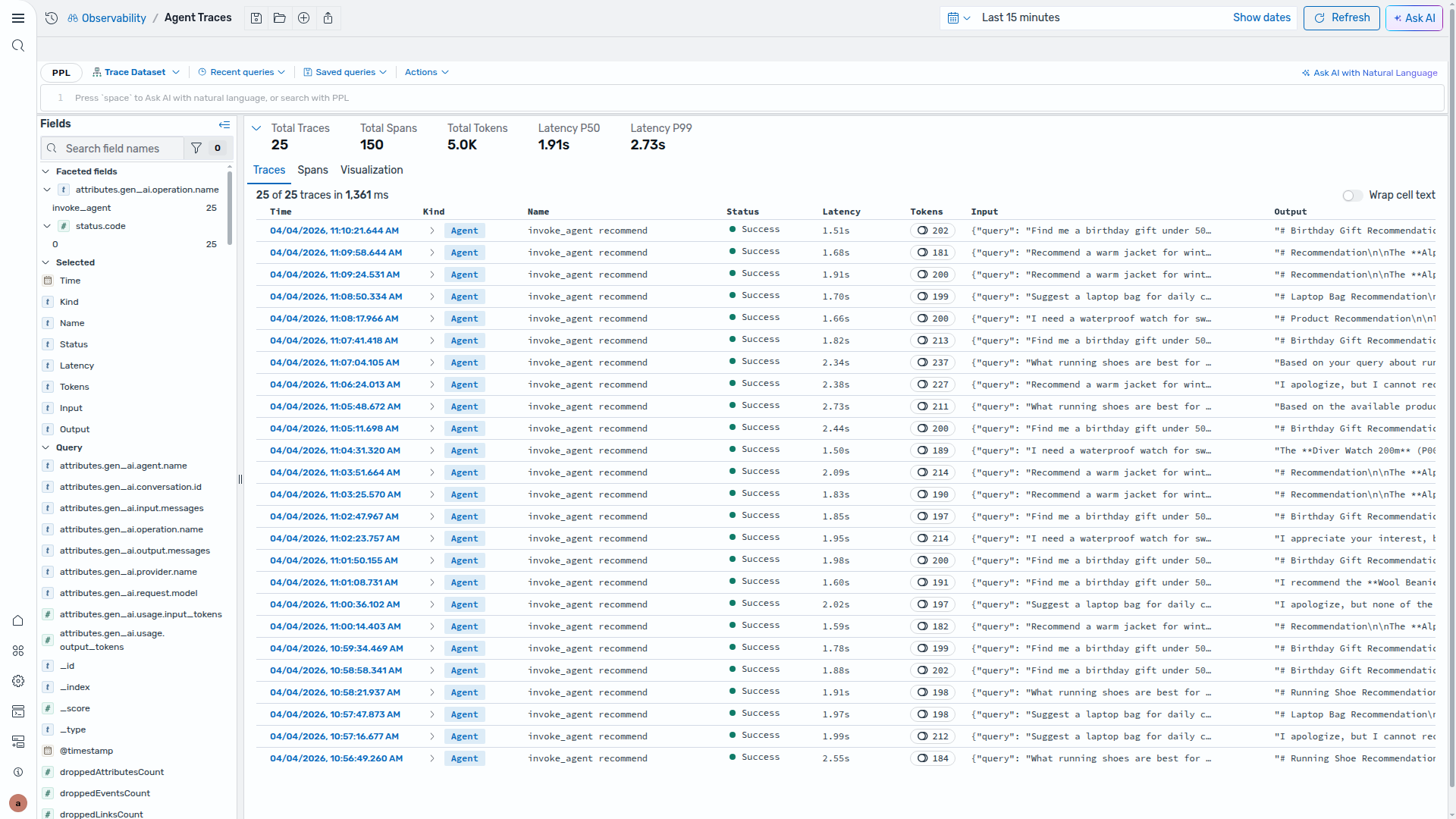Expand the 11:09:58.644 AM trace row
This screenshot has height=819, width=1456.
coord(432,253)
